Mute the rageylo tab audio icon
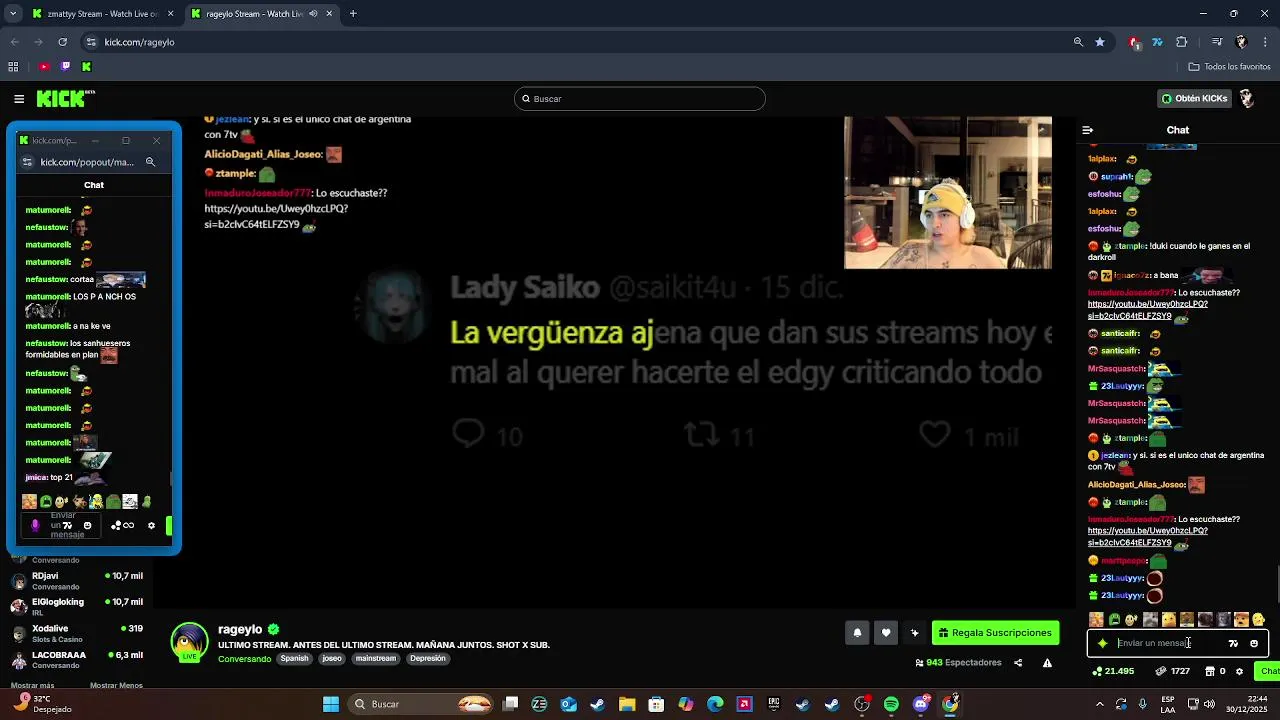Screen dimensions: 1280x720 coord(313,14)
